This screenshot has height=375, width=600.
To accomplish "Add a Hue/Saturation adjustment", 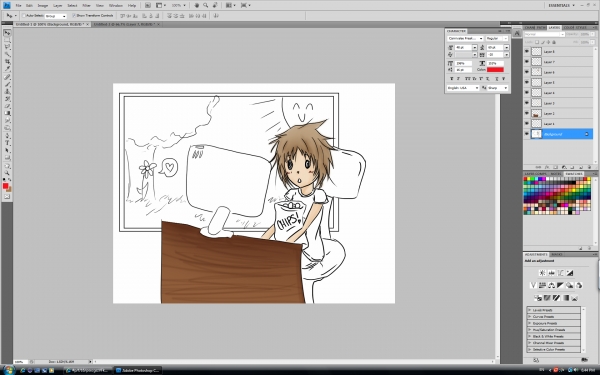I will tap(542, 285).
